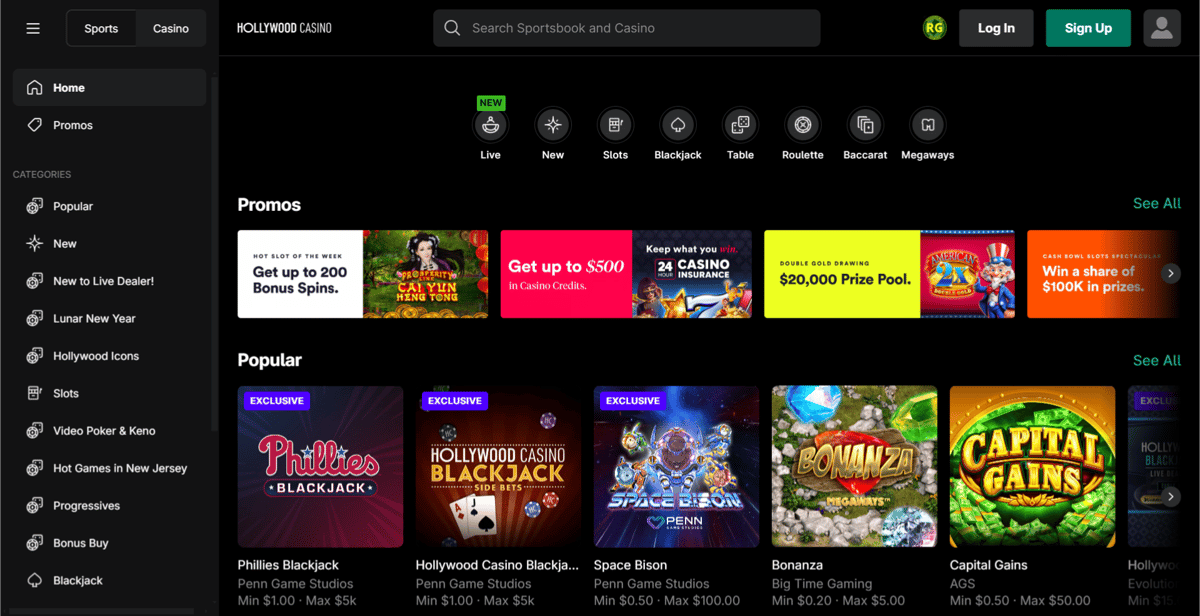Click the Lunar New Year sidebar icon
This screenshot has width=1200, height=616.
pos(35,319)
